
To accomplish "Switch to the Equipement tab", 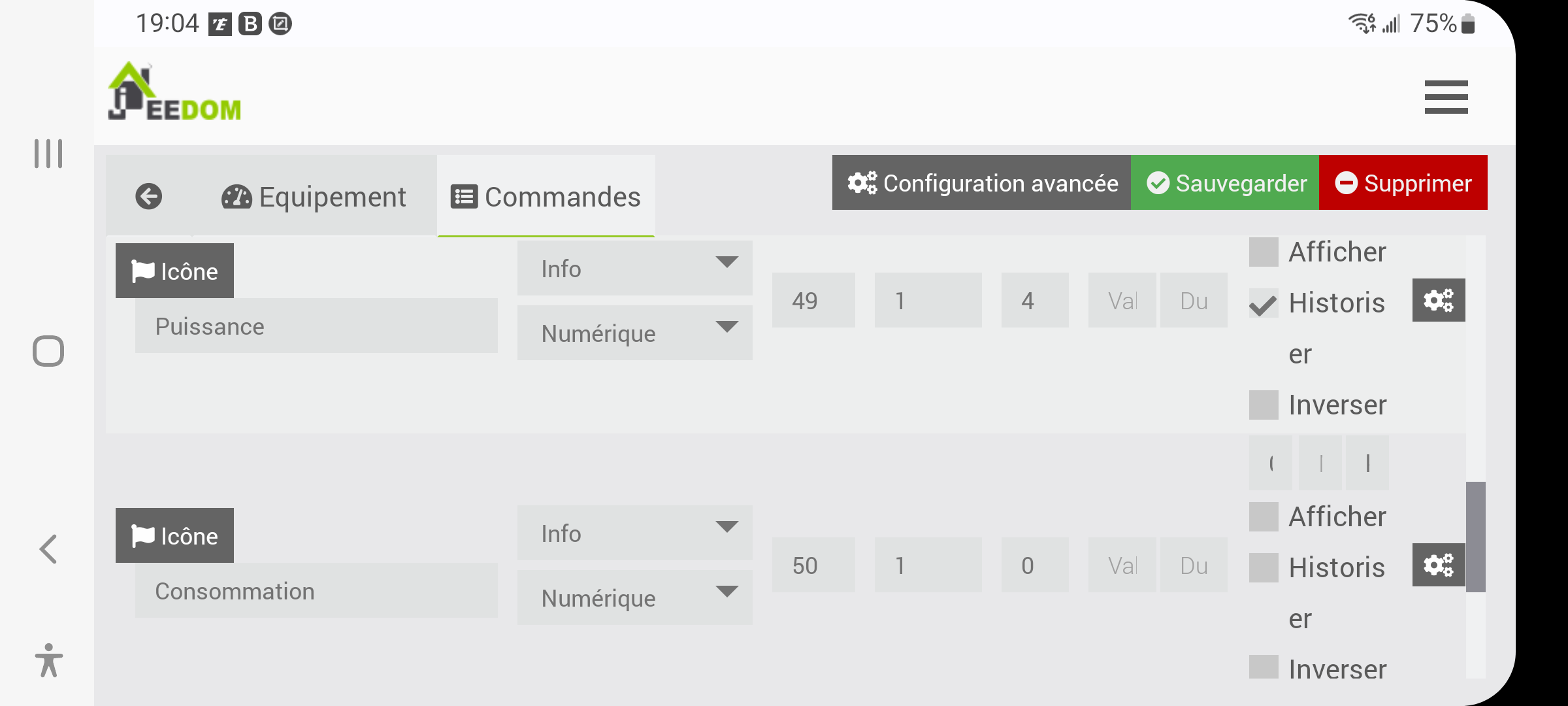I will (314, 197).
